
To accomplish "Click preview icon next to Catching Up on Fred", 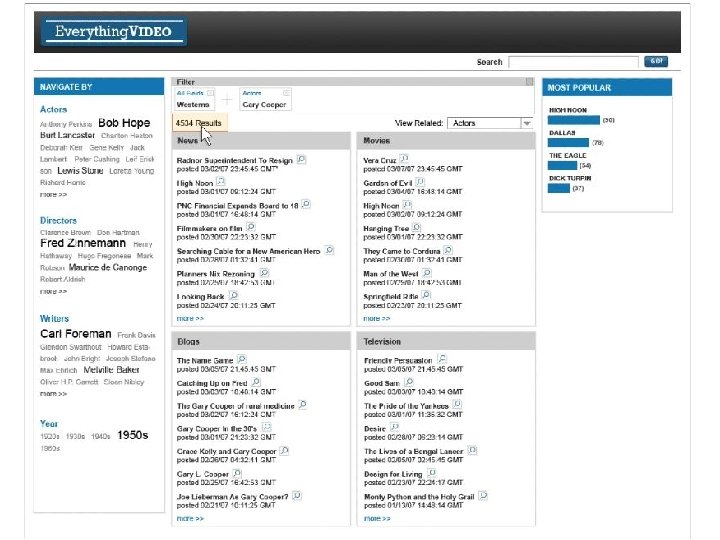I will [x=256, y=382].
